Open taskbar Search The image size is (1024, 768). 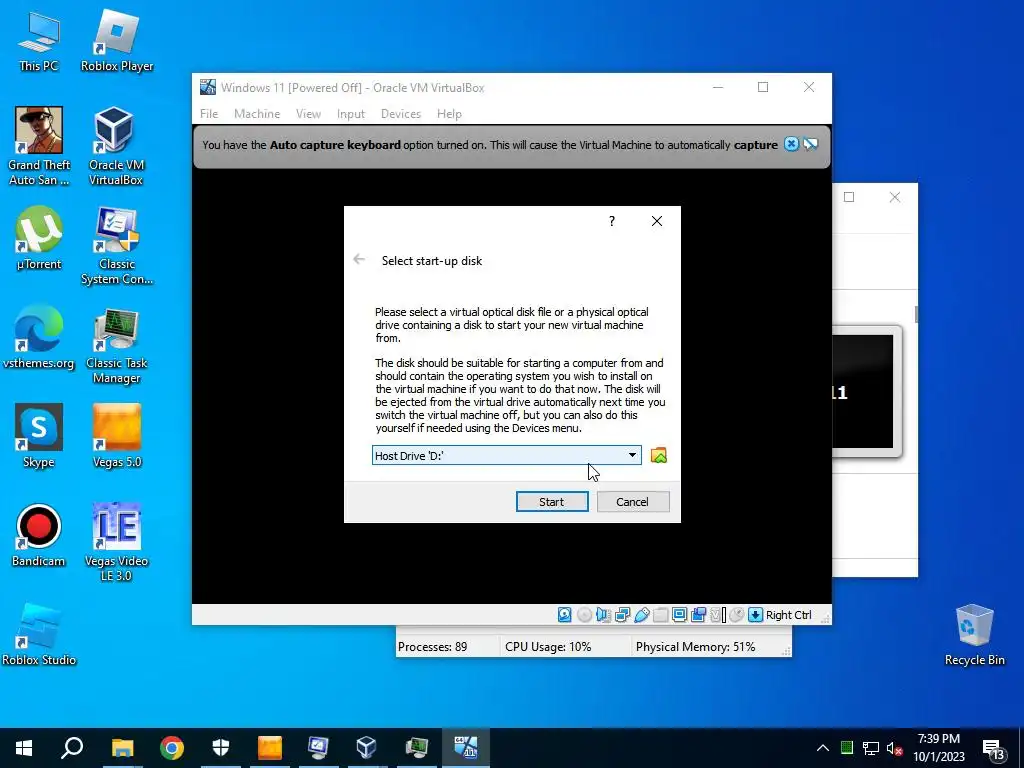pyautogui.click(x=72, y=748)
